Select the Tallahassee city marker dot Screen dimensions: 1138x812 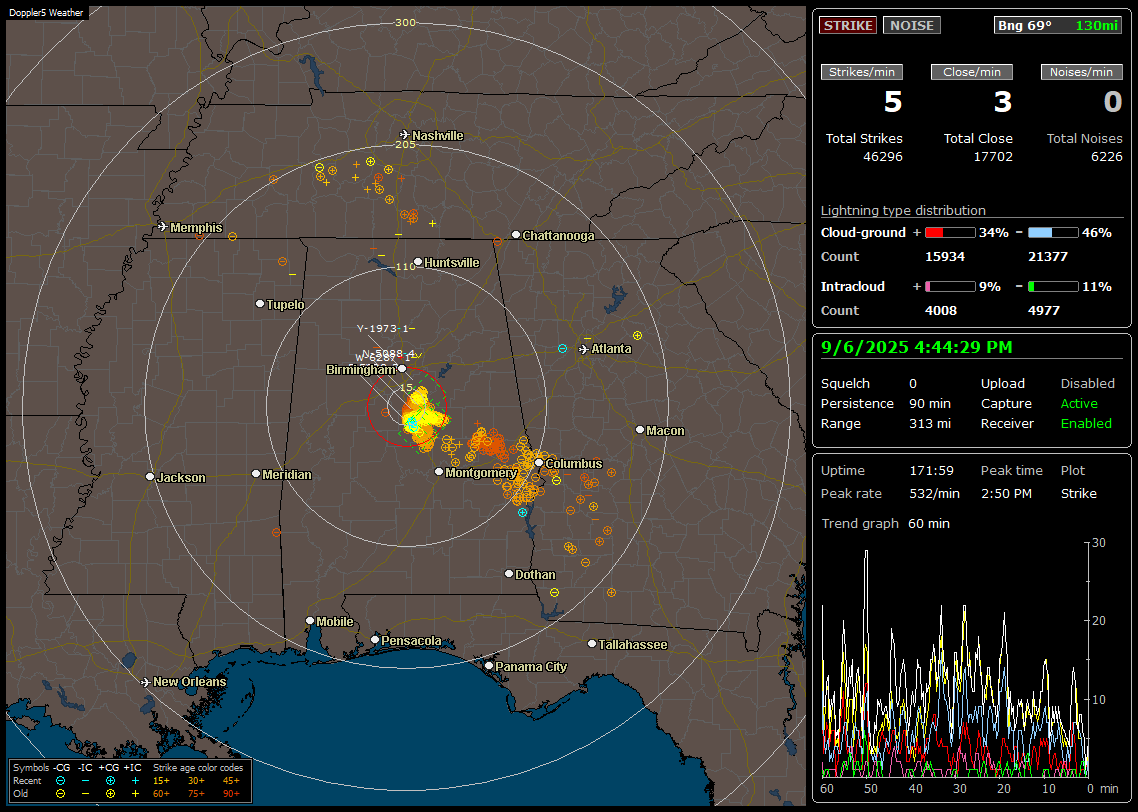click(x=592, y=644)
